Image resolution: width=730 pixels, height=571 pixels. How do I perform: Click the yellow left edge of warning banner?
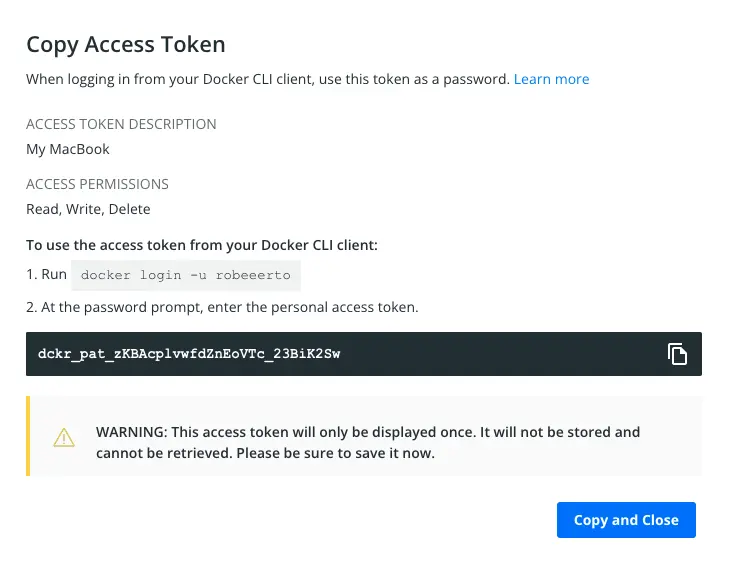coord(28,436)
